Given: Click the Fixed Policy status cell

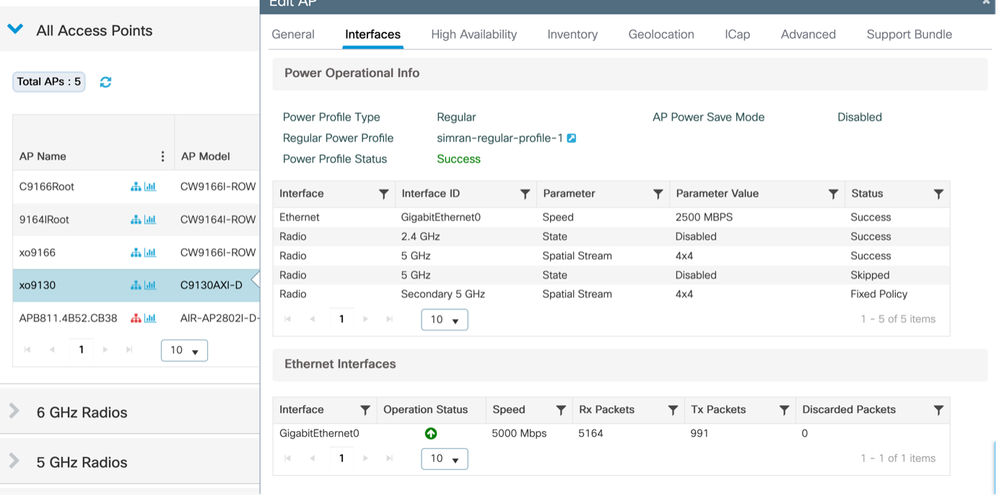Looking at the screenshot, I should click(x=879, y=294).
